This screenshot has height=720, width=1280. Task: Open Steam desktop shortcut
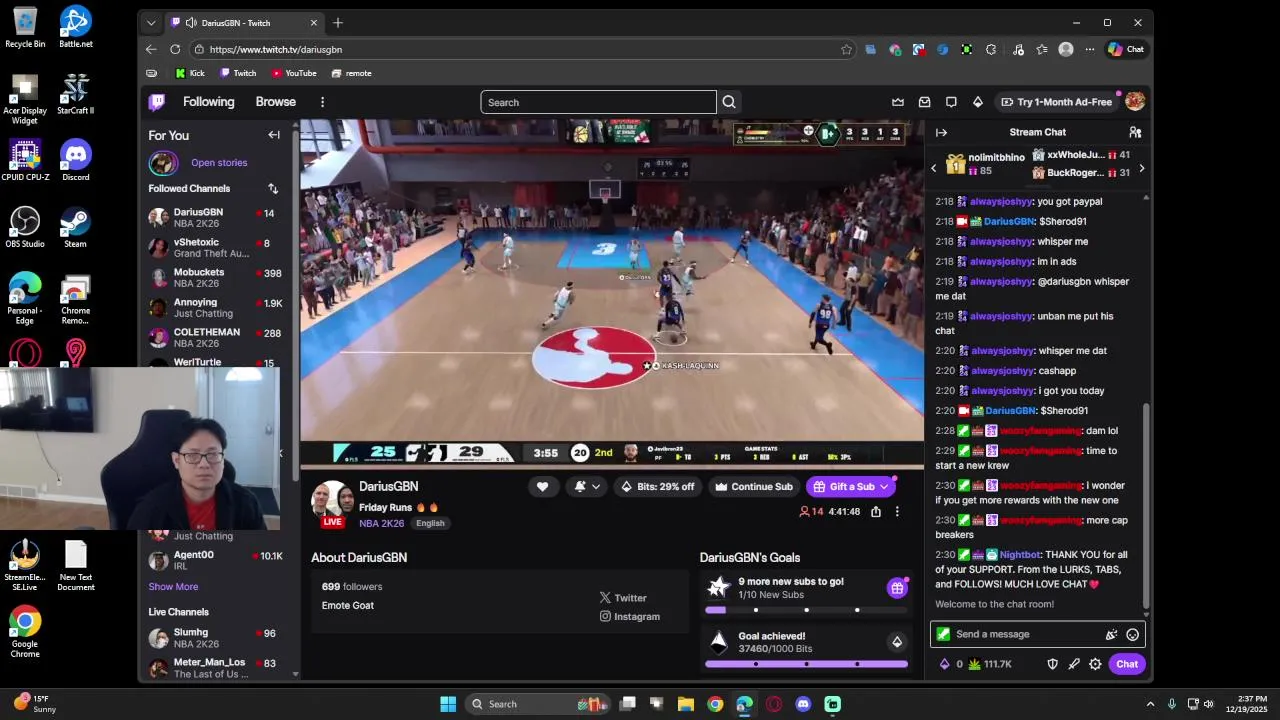pyautogui.click(x=75, y=227)
